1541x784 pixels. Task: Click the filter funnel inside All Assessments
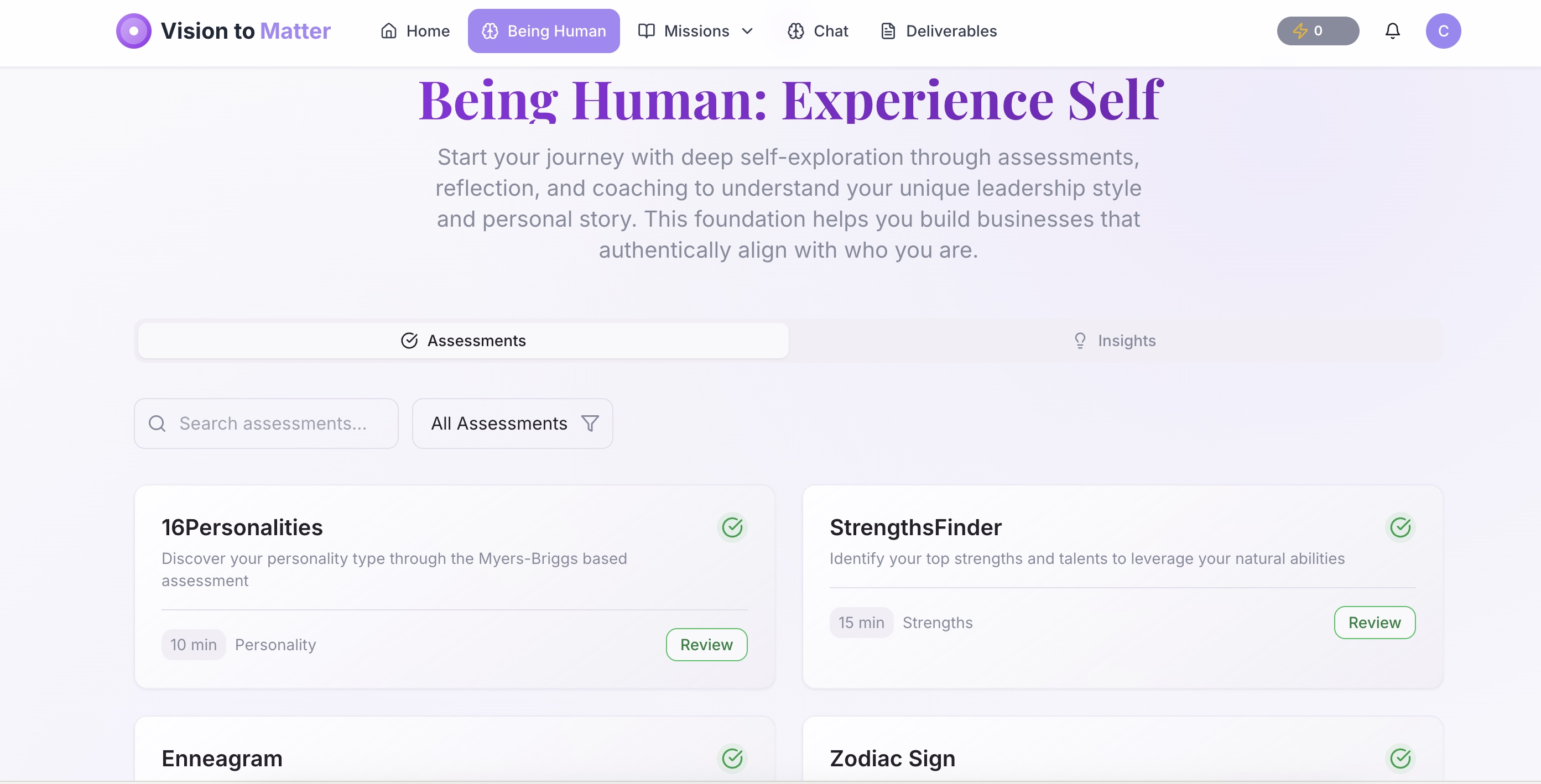point(590,423)
